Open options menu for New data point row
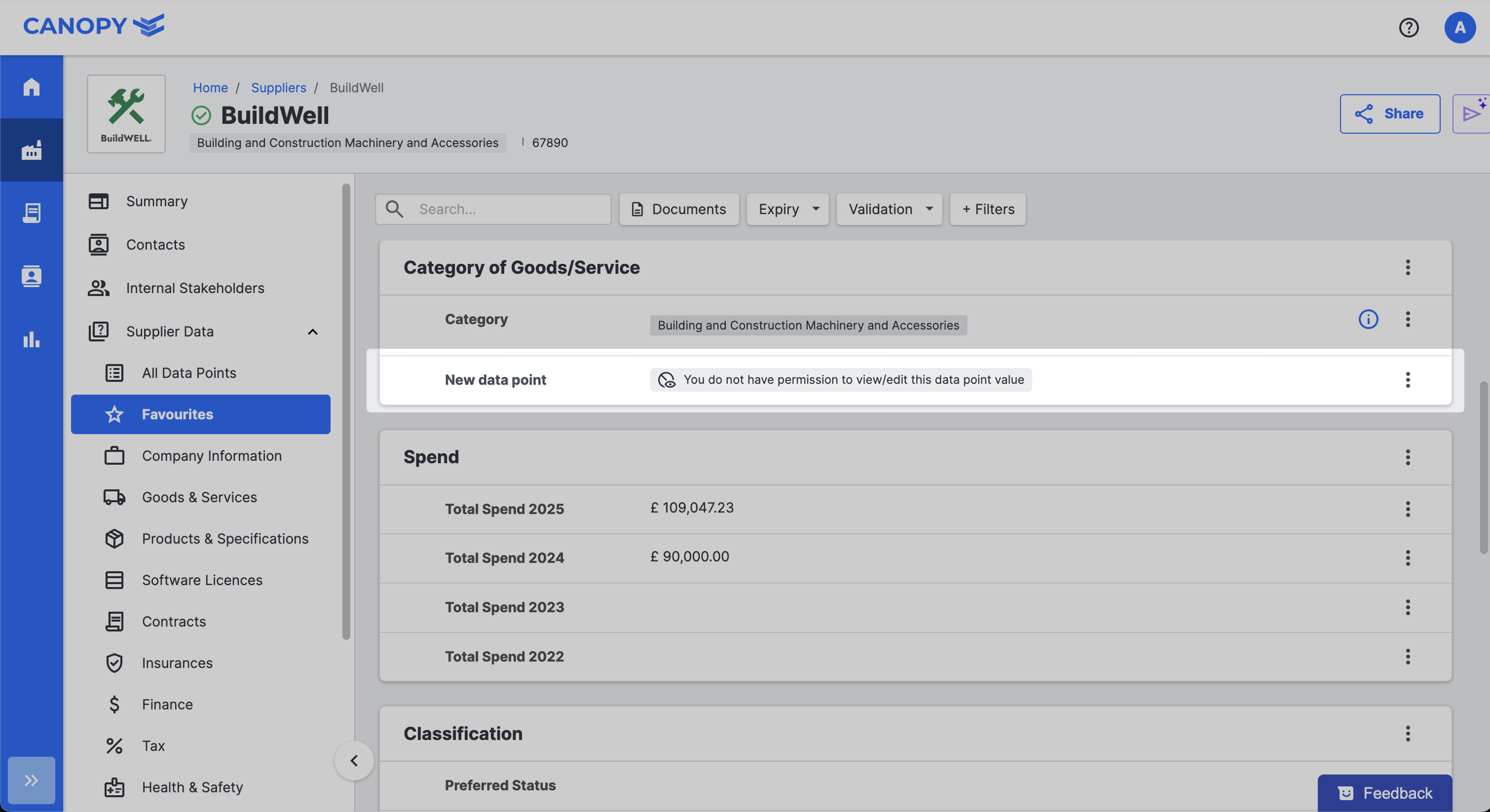 [x=1408, y=380]
